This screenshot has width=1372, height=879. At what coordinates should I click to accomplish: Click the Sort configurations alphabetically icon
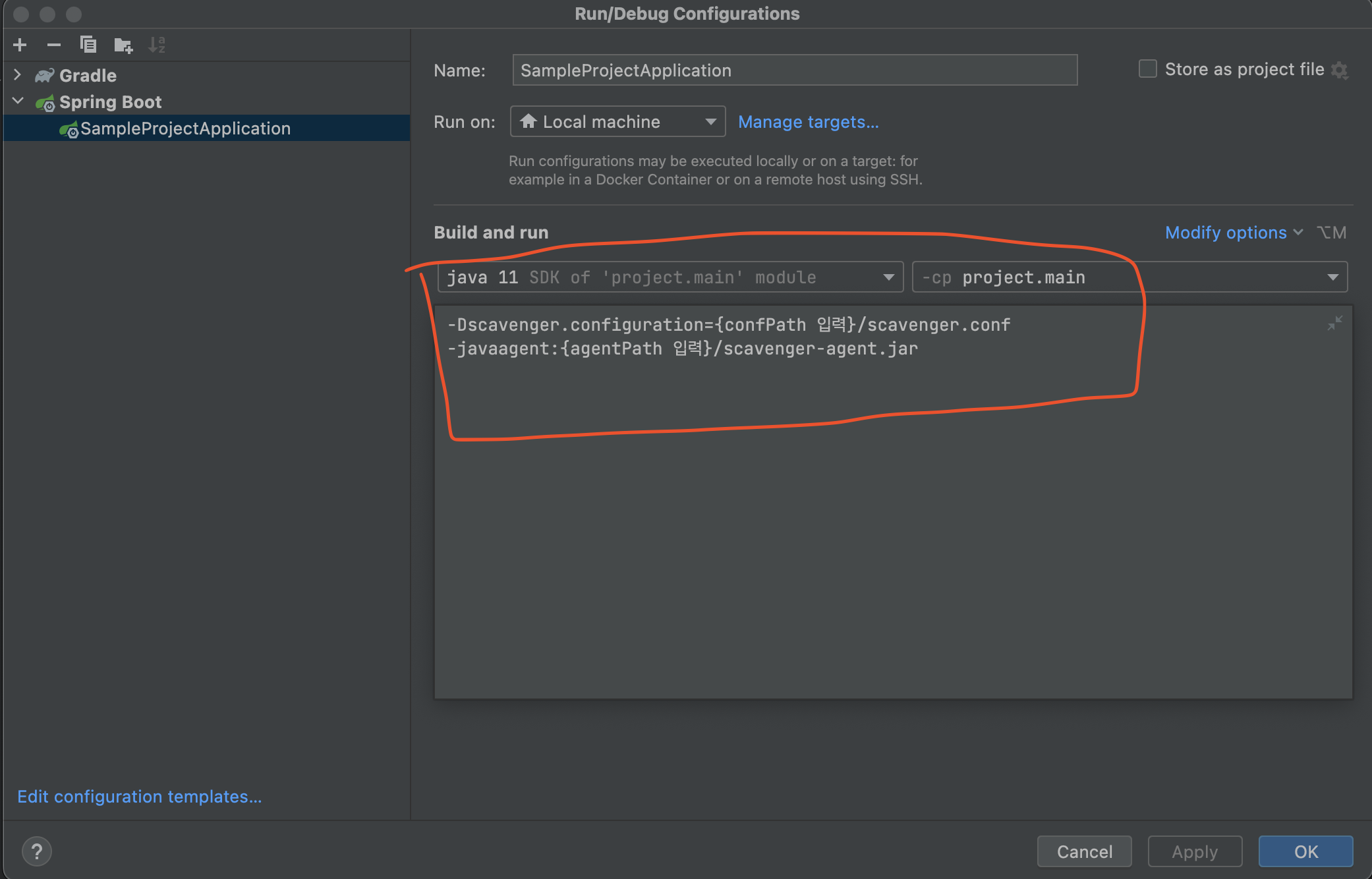click(157, 45)
